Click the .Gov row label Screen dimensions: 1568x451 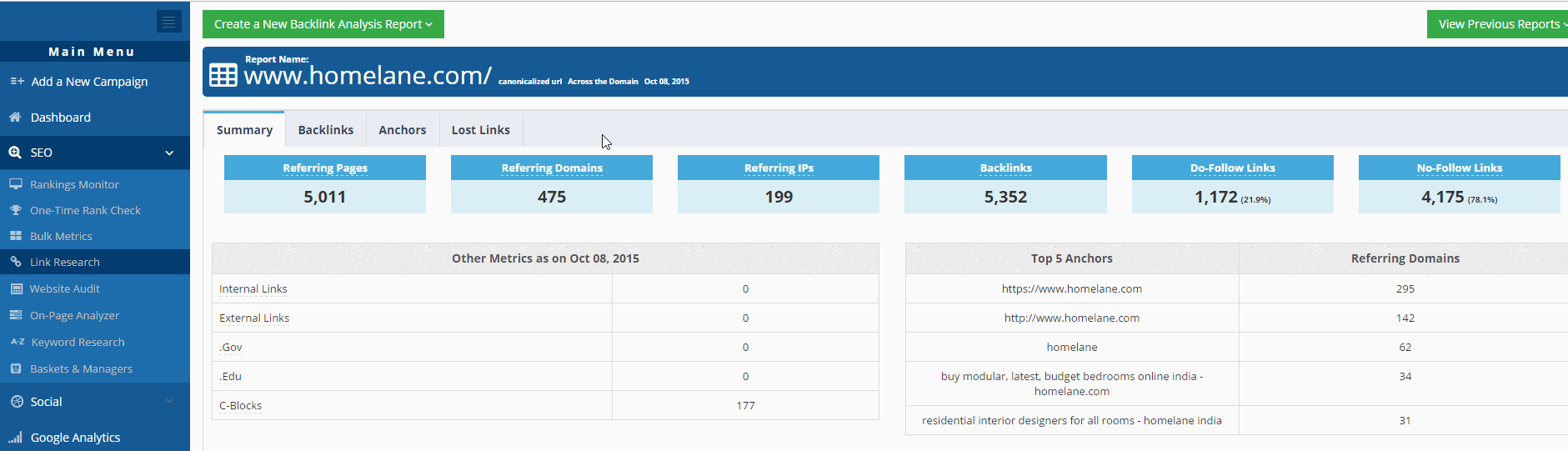pyautogui.click(x=231, y=347)
